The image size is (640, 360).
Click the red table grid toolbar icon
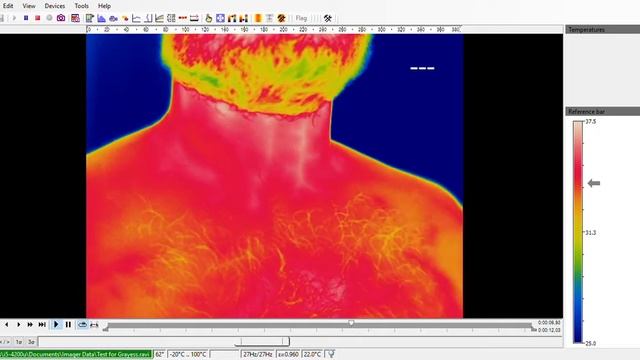[75, 18]
